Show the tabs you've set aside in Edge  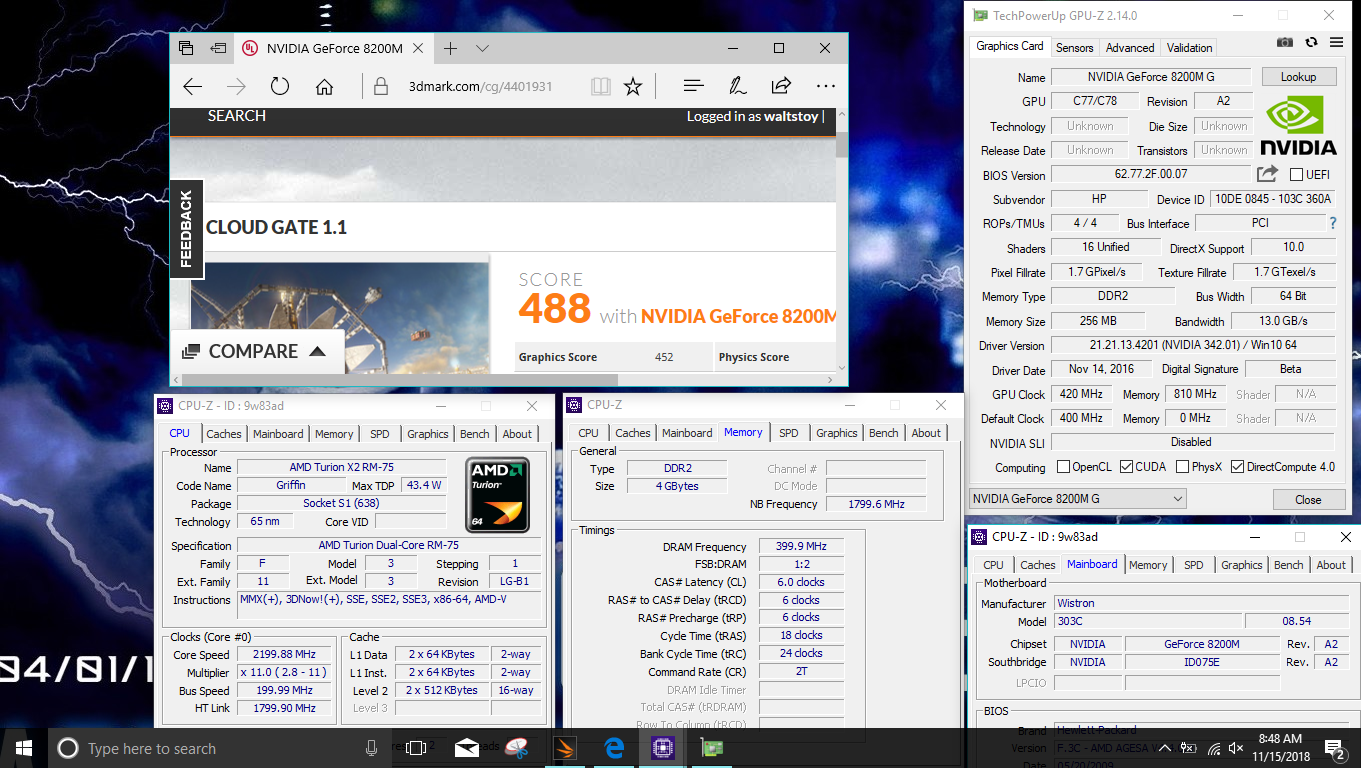pos(186,48)
